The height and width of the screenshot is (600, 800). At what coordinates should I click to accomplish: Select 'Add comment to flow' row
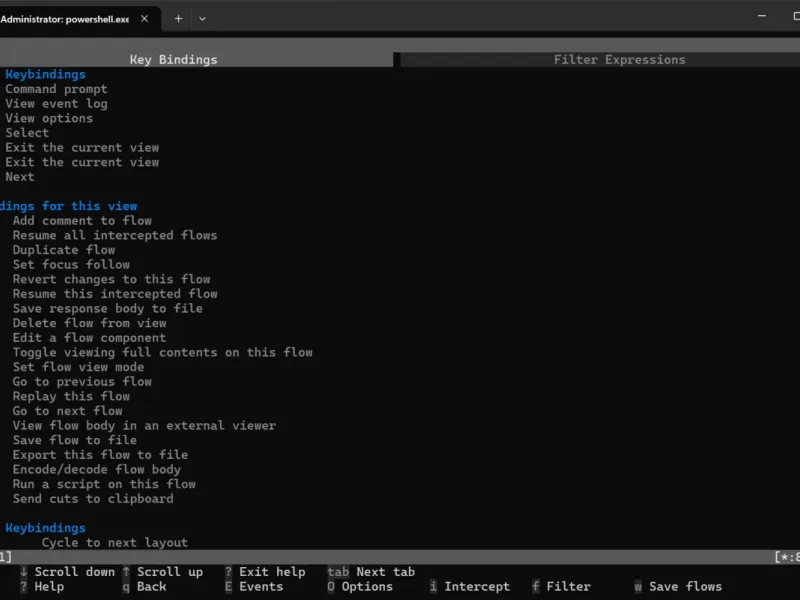point(82,221)
